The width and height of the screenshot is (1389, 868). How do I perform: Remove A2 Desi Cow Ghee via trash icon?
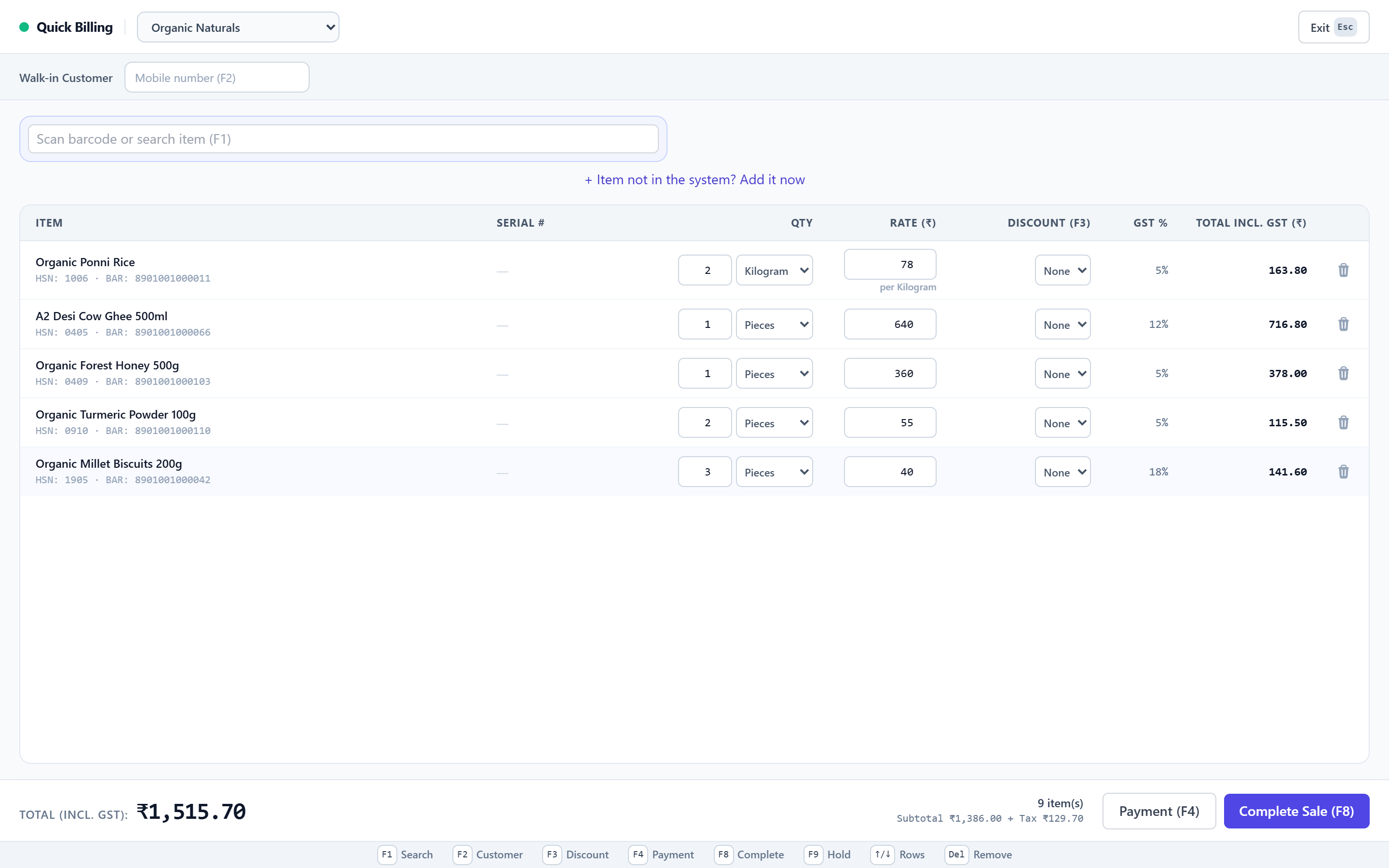[x=1343, y=324]
